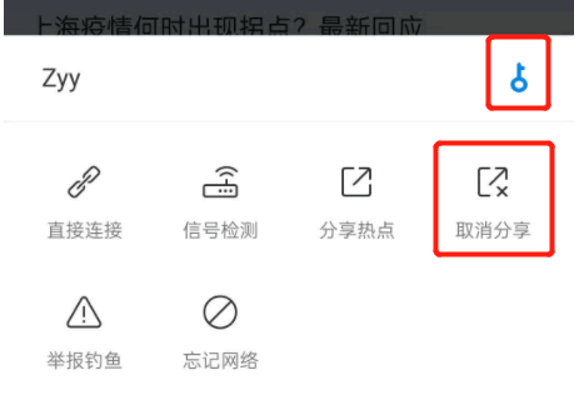Choose the 信号检测 option label
575x416 pixels.
220,230
